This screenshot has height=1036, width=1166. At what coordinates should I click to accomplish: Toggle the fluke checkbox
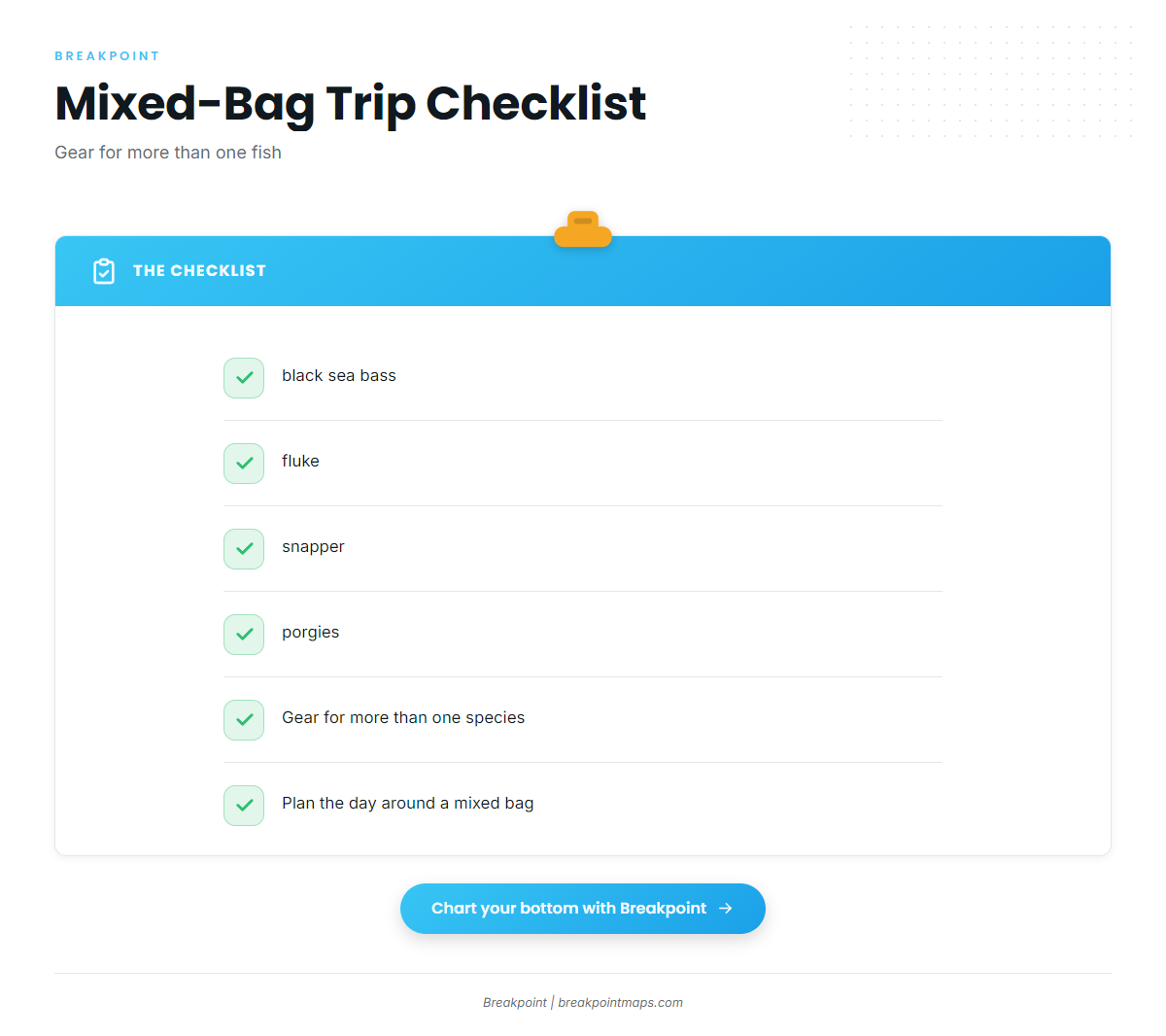click(244, 464)
